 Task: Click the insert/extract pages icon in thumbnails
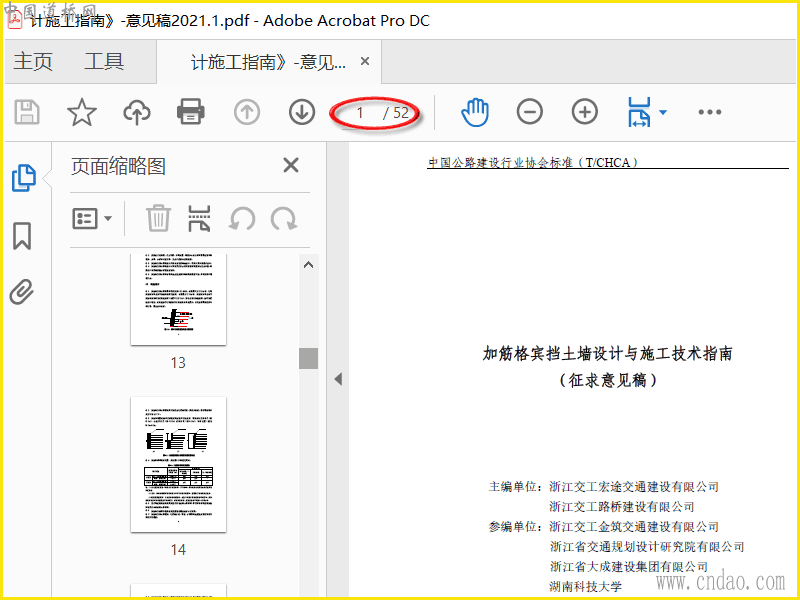[x=199, y=219]
